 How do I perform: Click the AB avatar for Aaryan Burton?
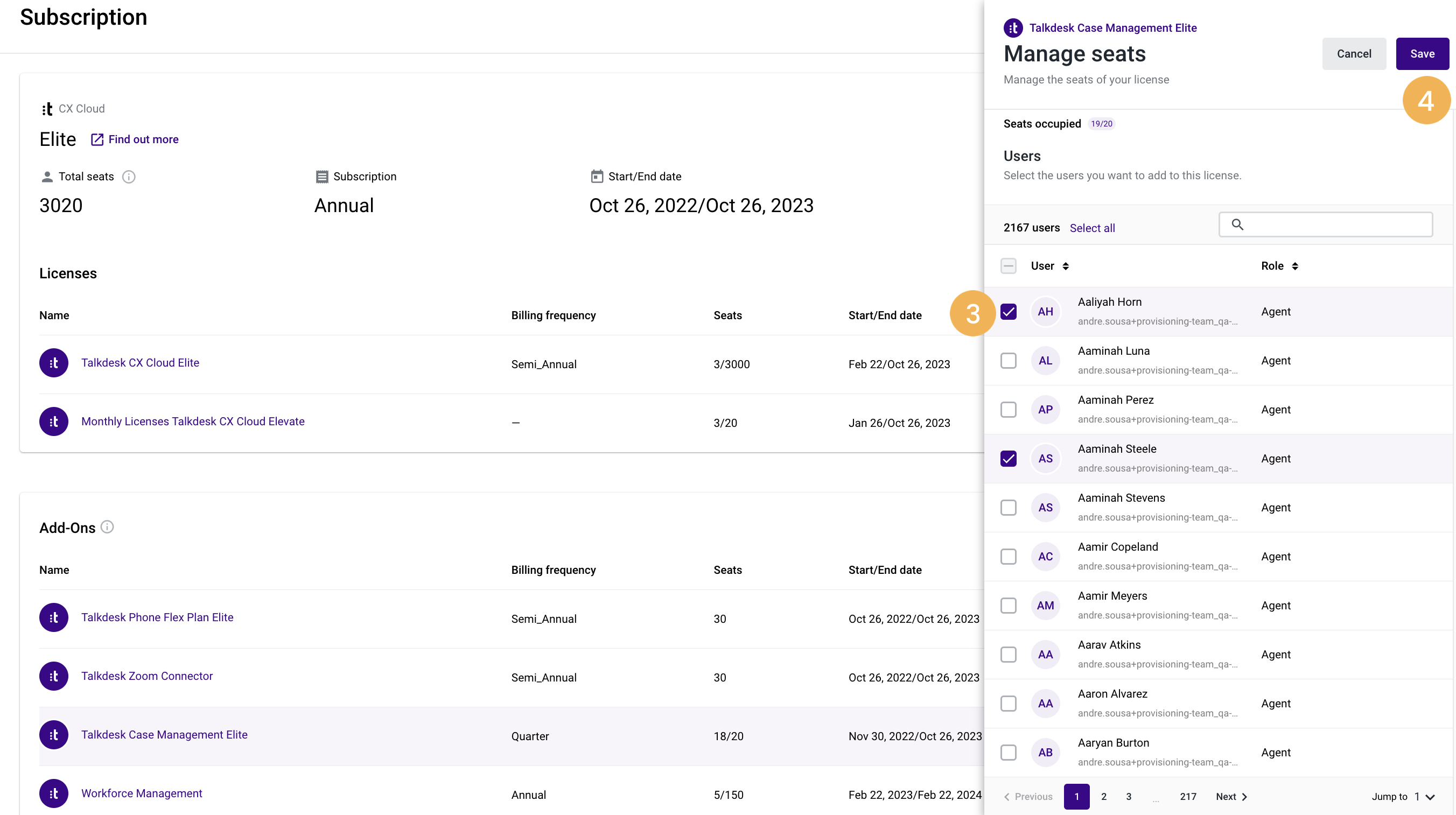pyautogui.click(x=1045, y=753)
